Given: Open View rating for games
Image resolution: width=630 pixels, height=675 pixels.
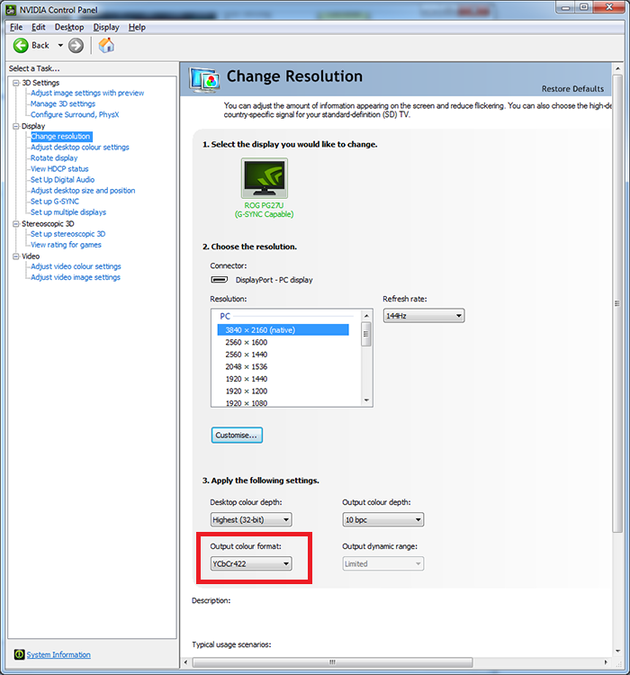Looking at the screenshot, I should pos(66,245).
